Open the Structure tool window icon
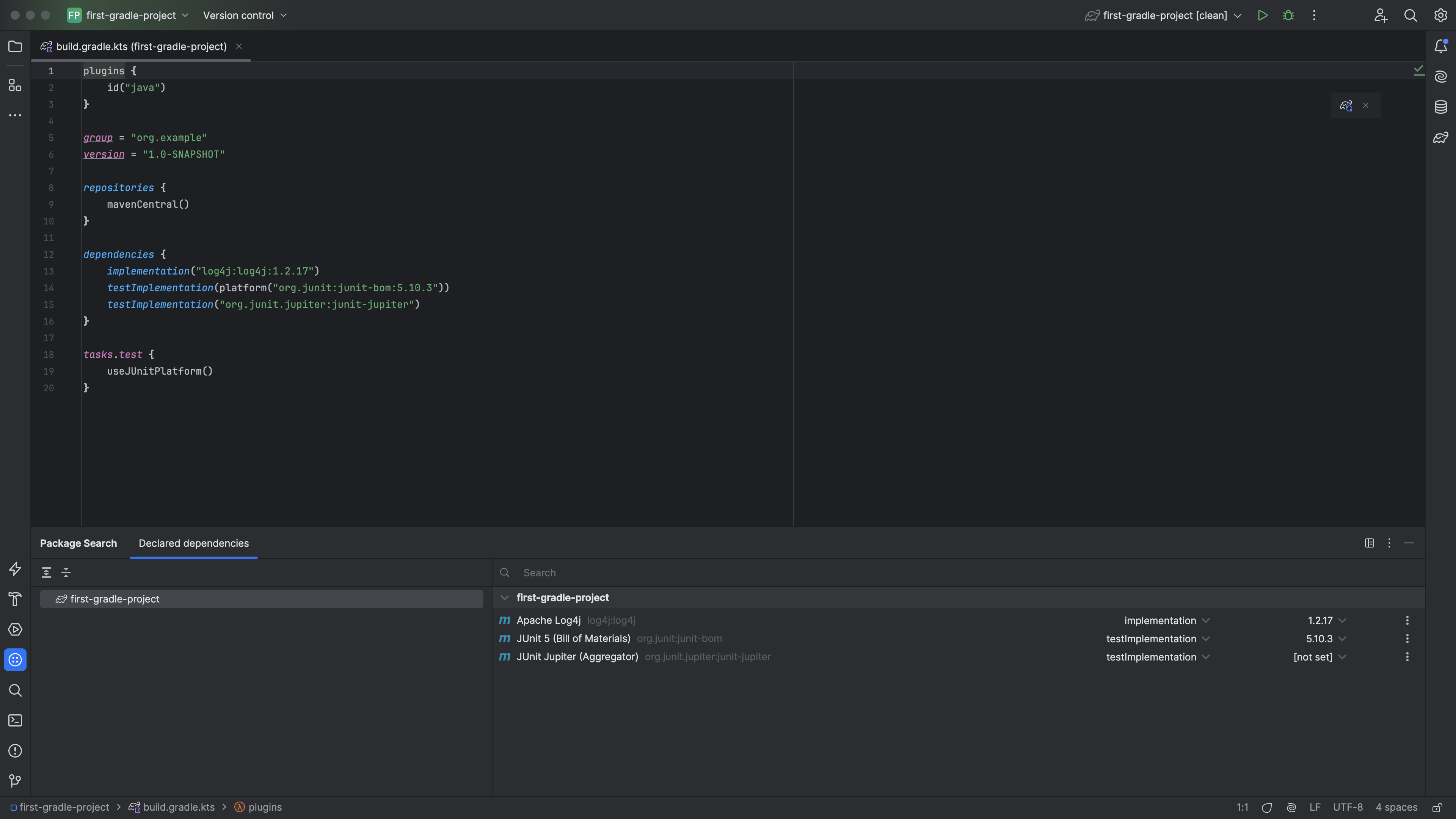1456x819 pixels. 15,85
